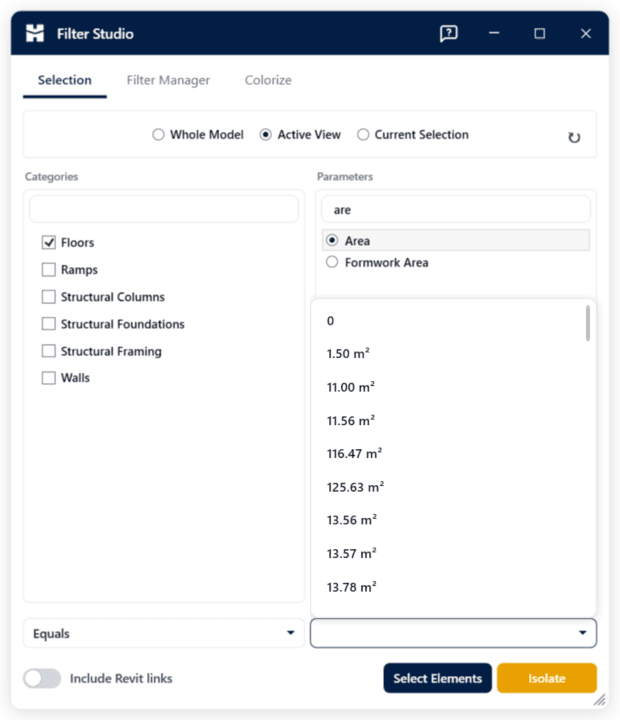Screen dimensions: 620x720
Task: Click the Select Elements button
Action: point(437,678)
